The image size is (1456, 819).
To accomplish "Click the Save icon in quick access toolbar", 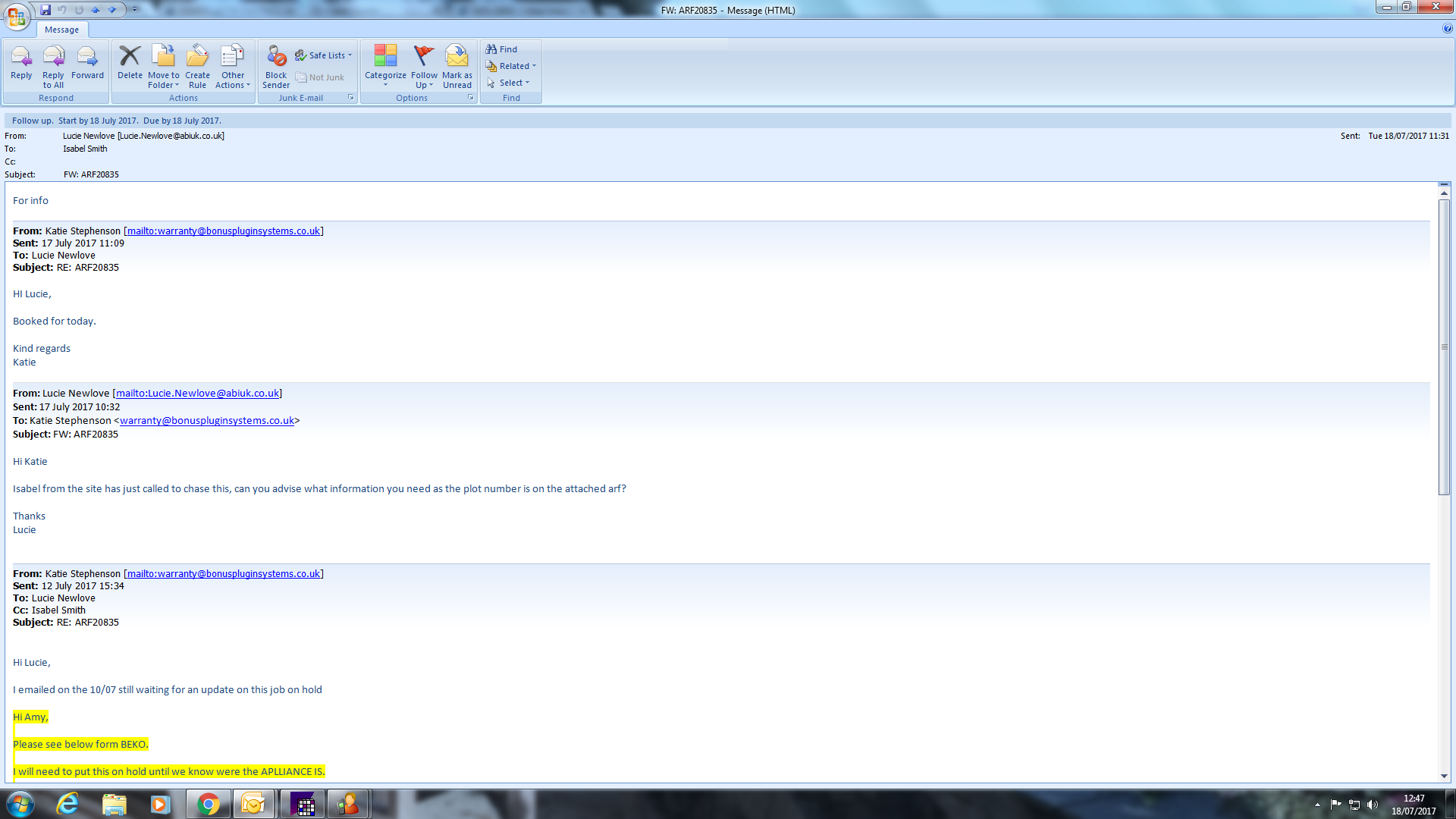I will [45, 10].
